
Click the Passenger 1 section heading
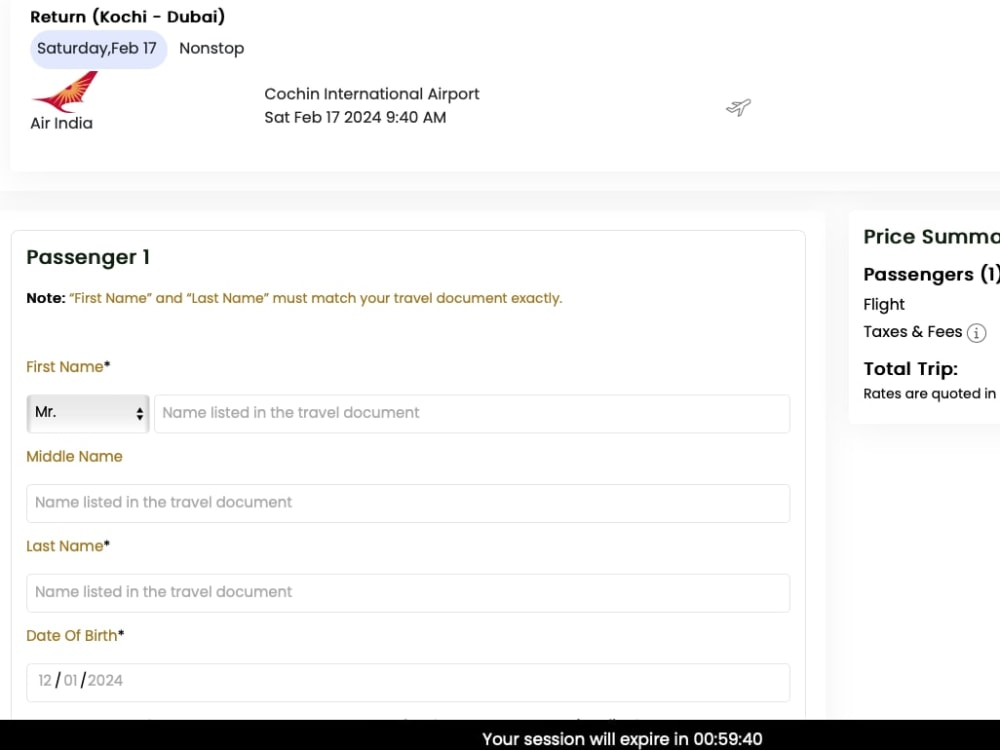[x=87, y=257]
